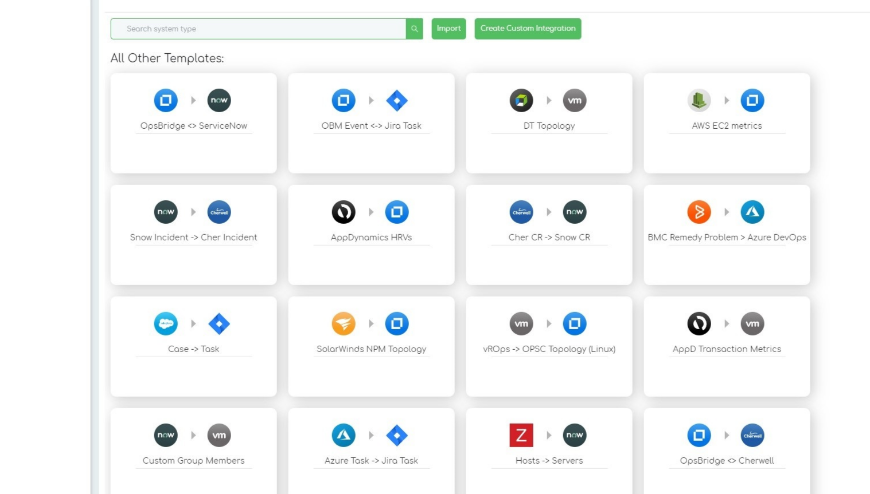Click Jira icon in OBM Event <-> Jira Task card
The width and height of the screenshot is (870, 494).
[x=397, y=100]
